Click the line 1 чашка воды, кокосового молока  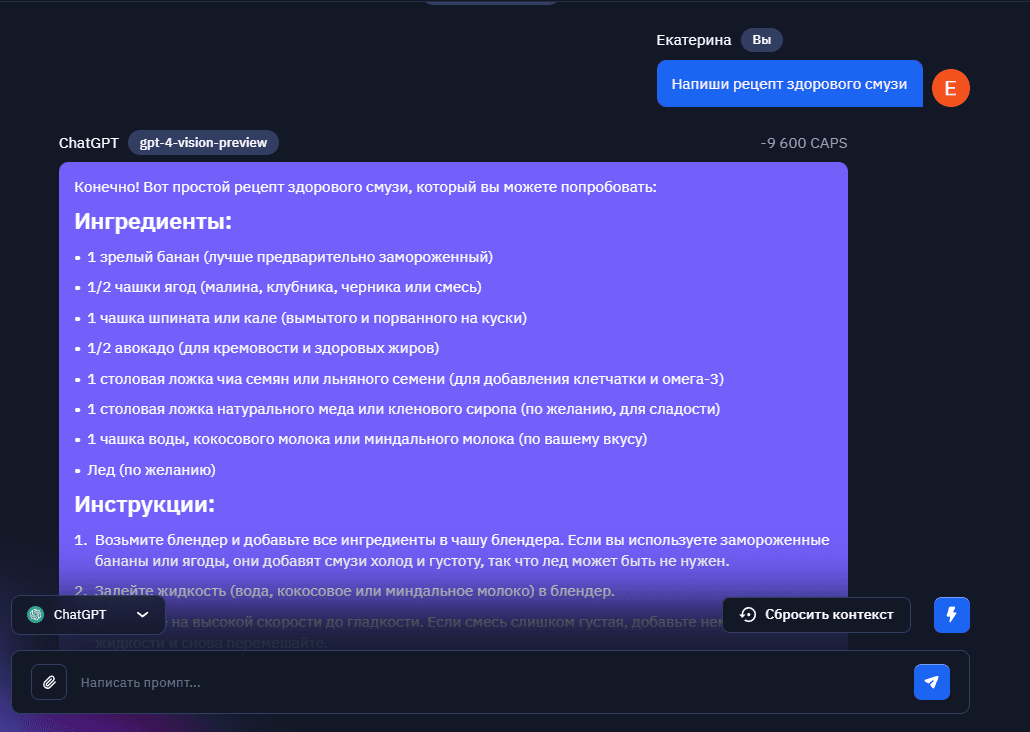tap(367, 439)
